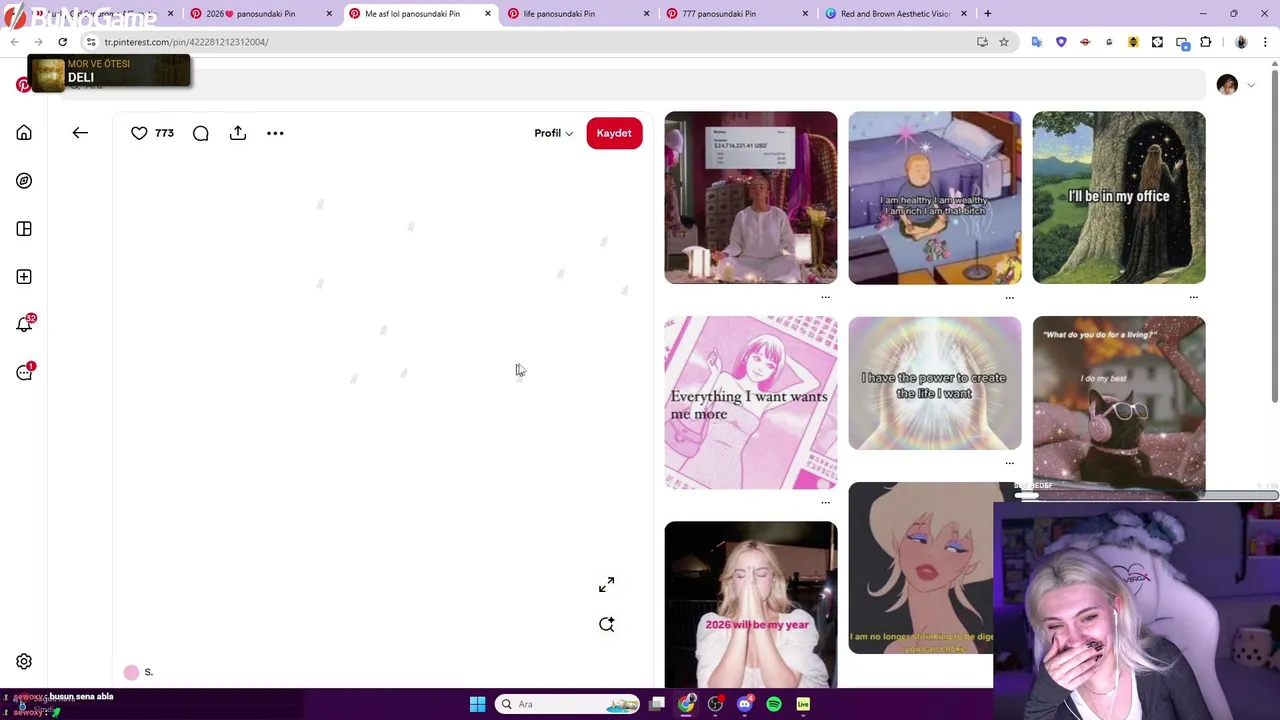This screenshot has width=1280, height=720.
Task: Open options under the rainbow light pin
Action: point(1009,463)
